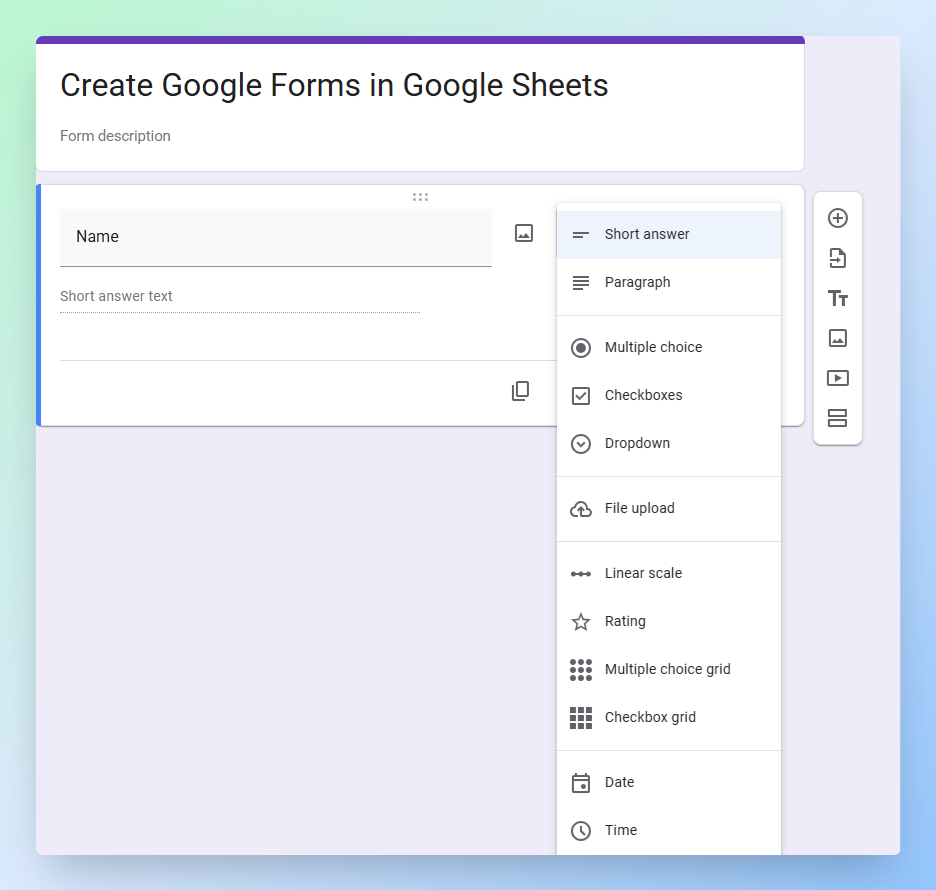This screenshot has width=936, height=890.
Task: Add title and description via Tt icon
Action: [x=838, y=298]
